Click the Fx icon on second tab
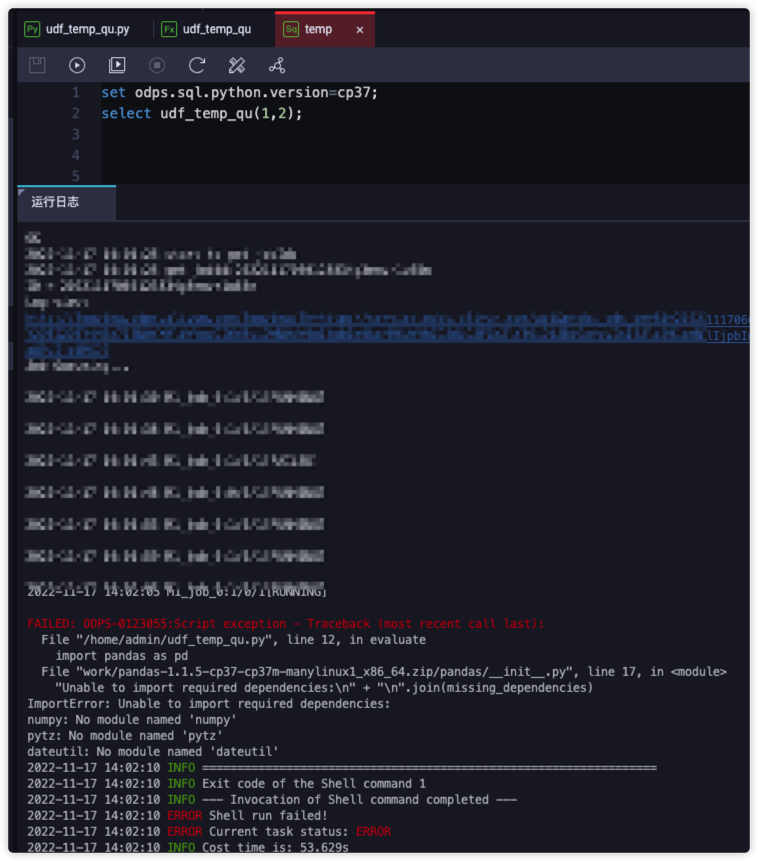This screenshot has width=758, height=861. (x=169, y=29)
